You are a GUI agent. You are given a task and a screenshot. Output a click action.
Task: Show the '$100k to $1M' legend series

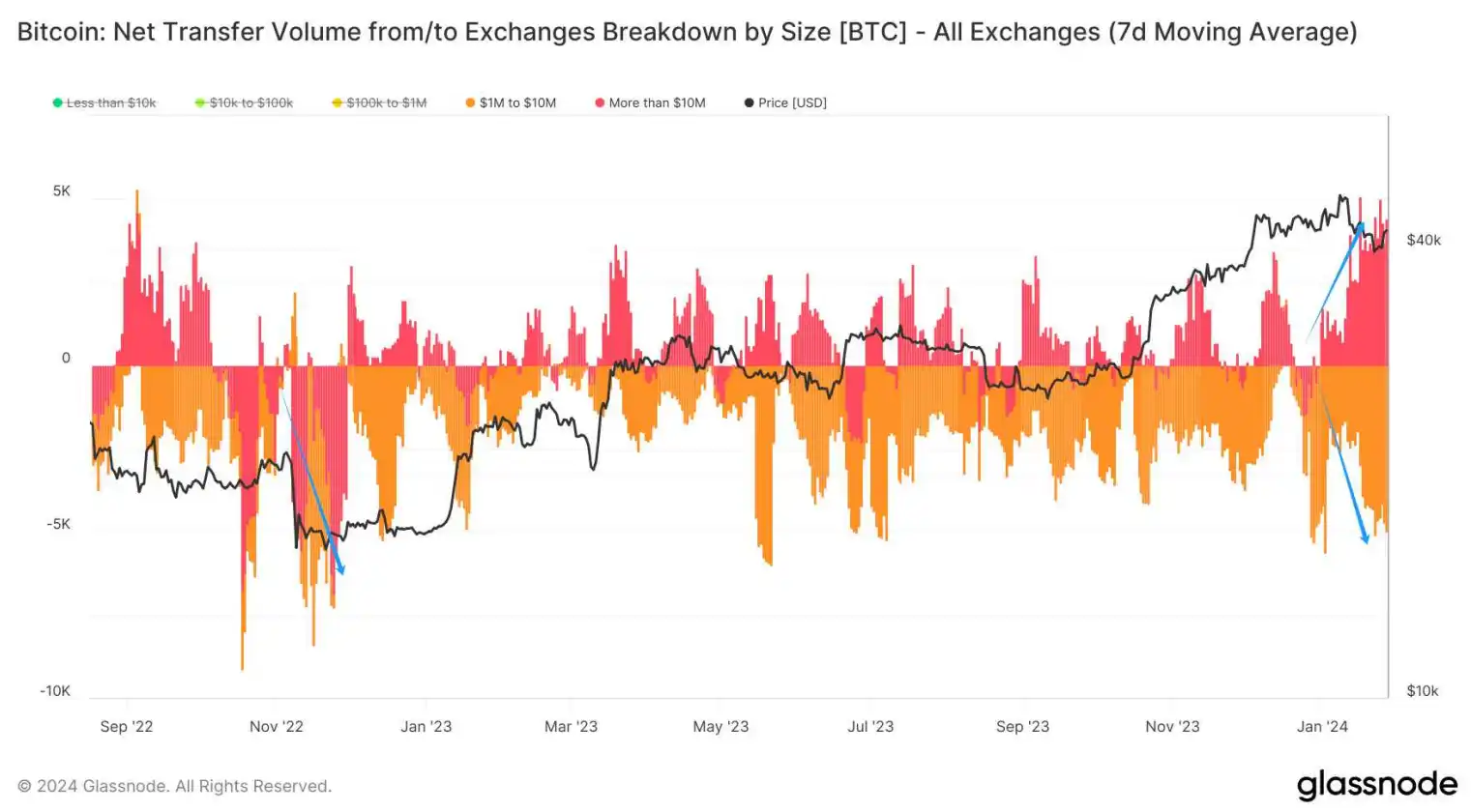(386, 102)
